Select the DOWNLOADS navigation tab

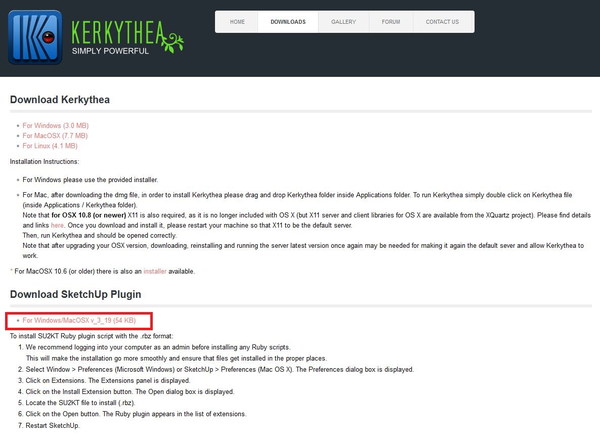(288, 21)
